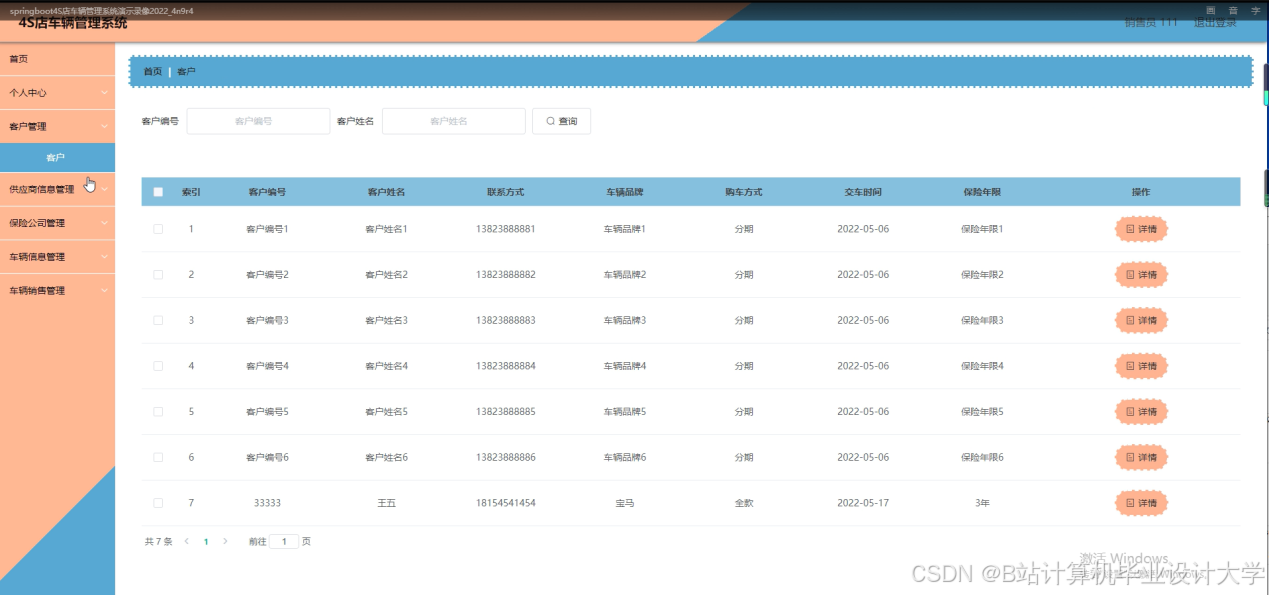This screenshot has height=595, width=1269.
Task: Check the checkbox for row 客户编号2
Action: pyautogui.click(x=158, y=274)
